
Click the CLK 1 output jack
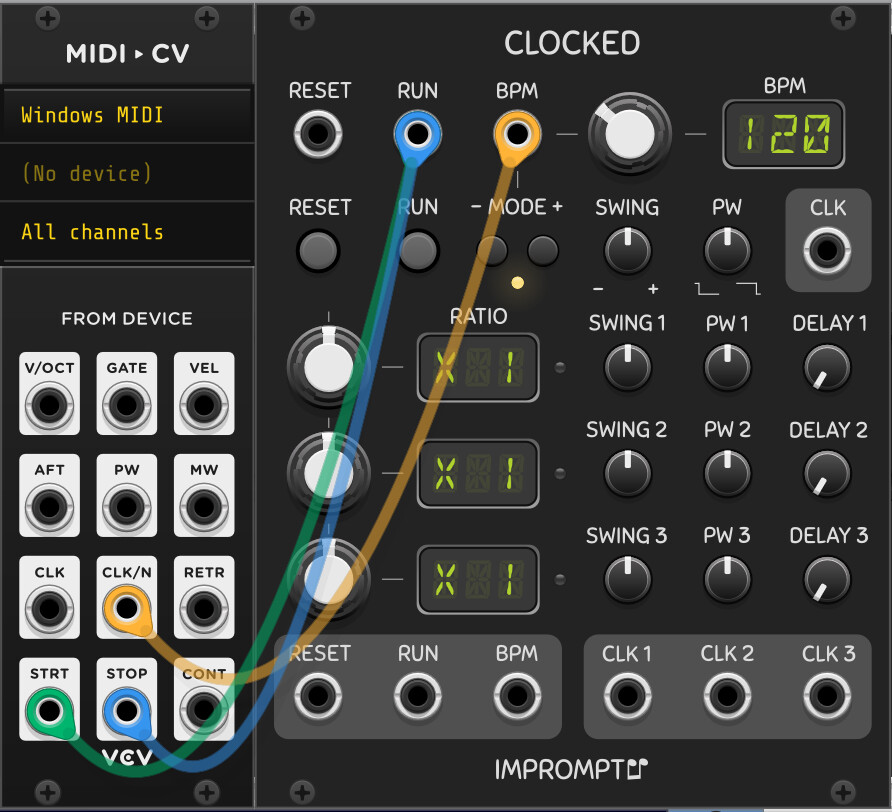click(x=627, y=695)
